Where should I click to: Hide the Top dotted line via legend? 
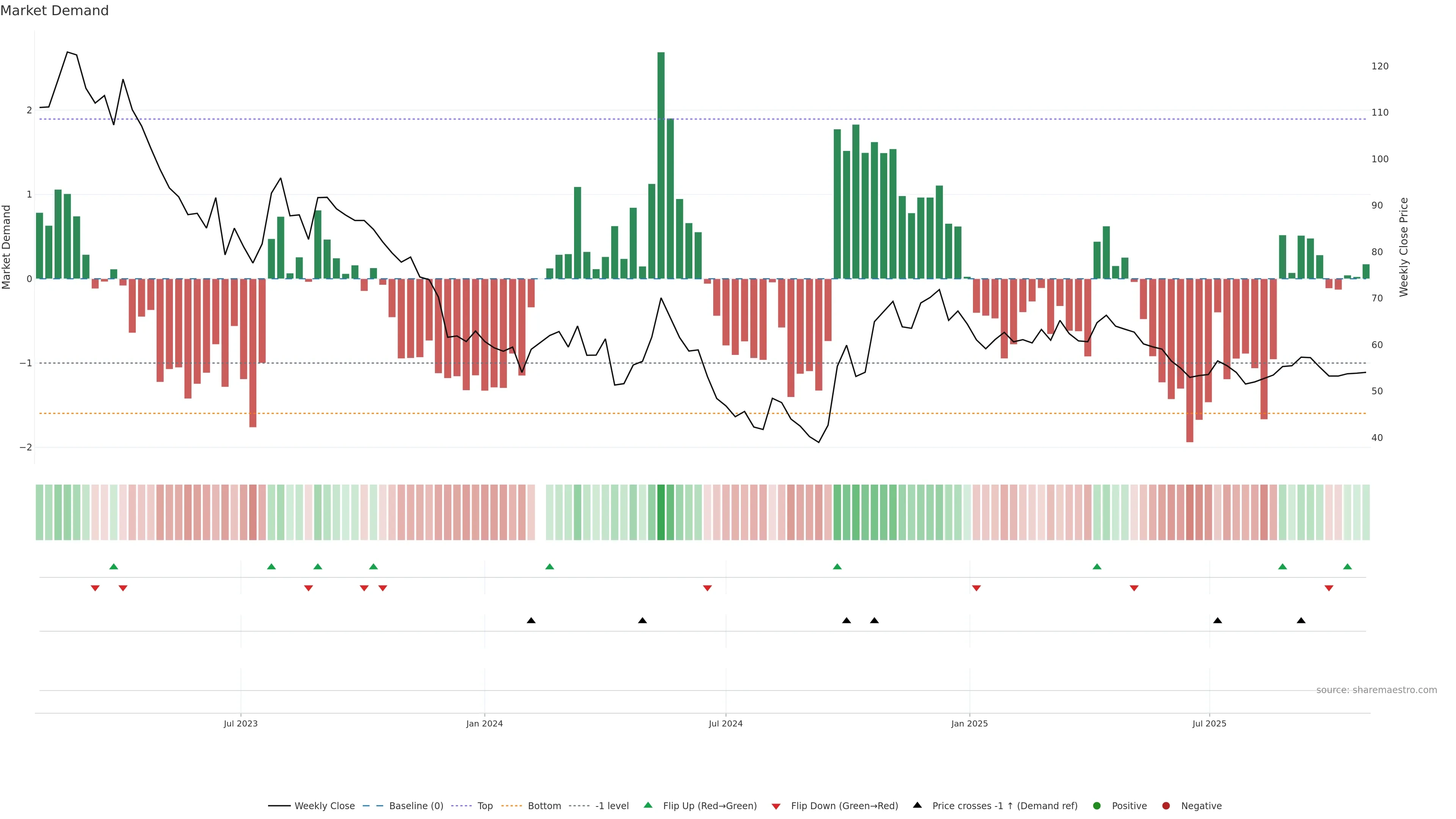tap(485, 806)
